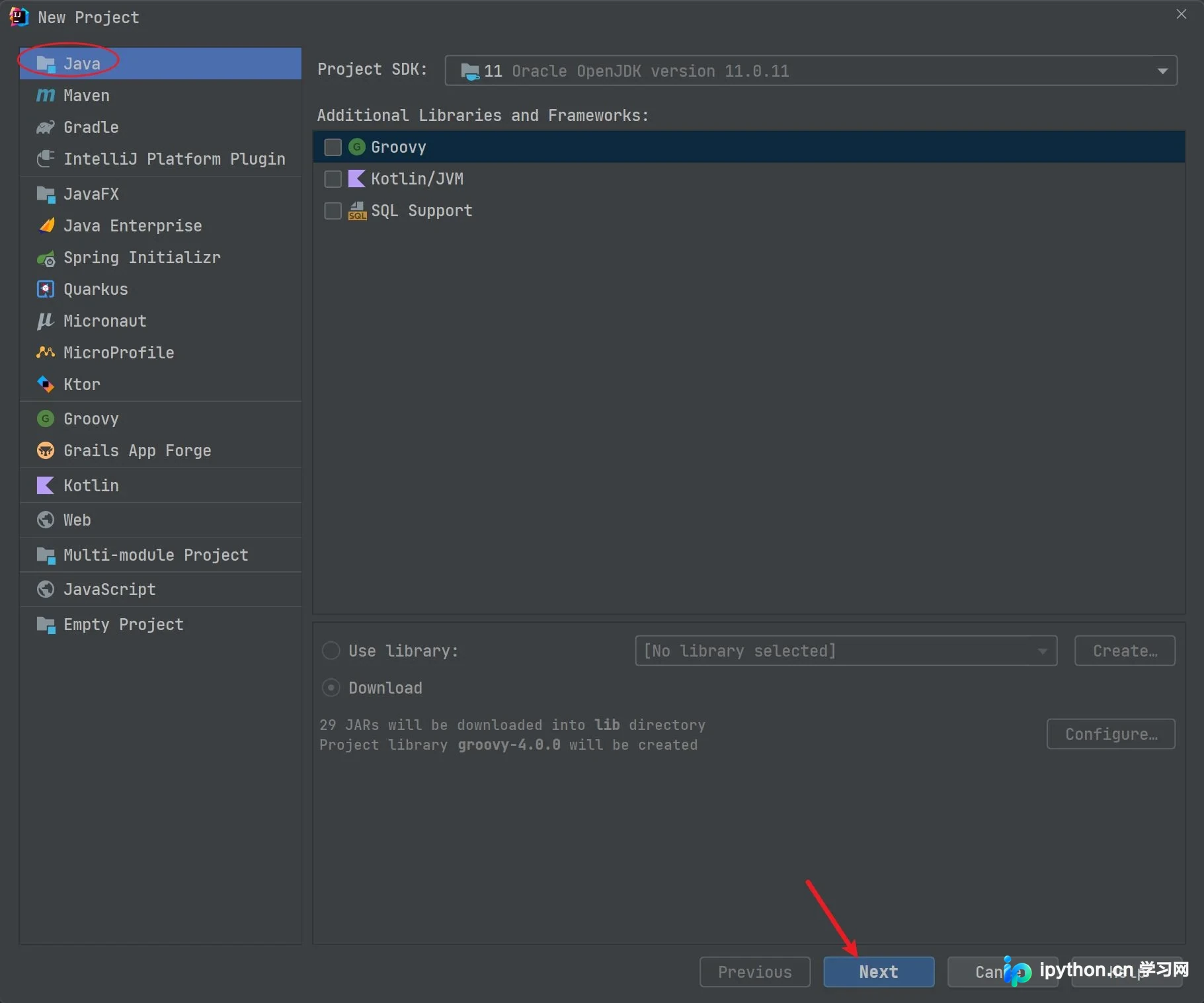1204x1003 pixels.
Task: Click the JavaScript globe icon
Action: (46, 589)
